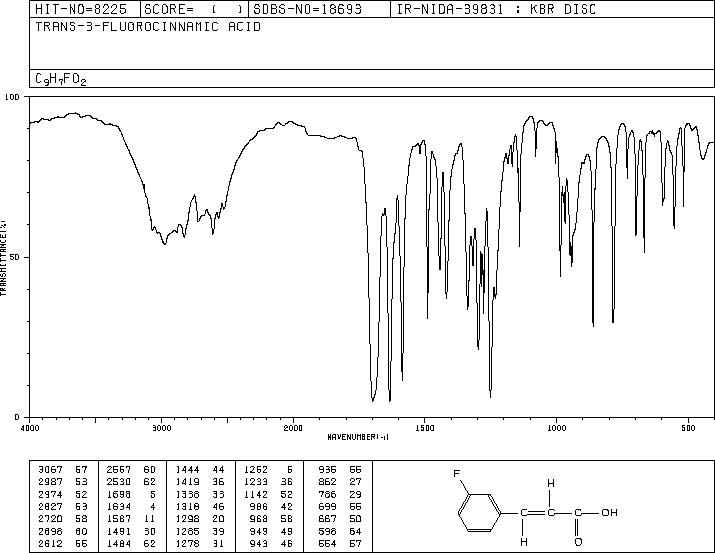
Task: Click the 4000 tick label on x-axis
Action: tap(30, 428)
